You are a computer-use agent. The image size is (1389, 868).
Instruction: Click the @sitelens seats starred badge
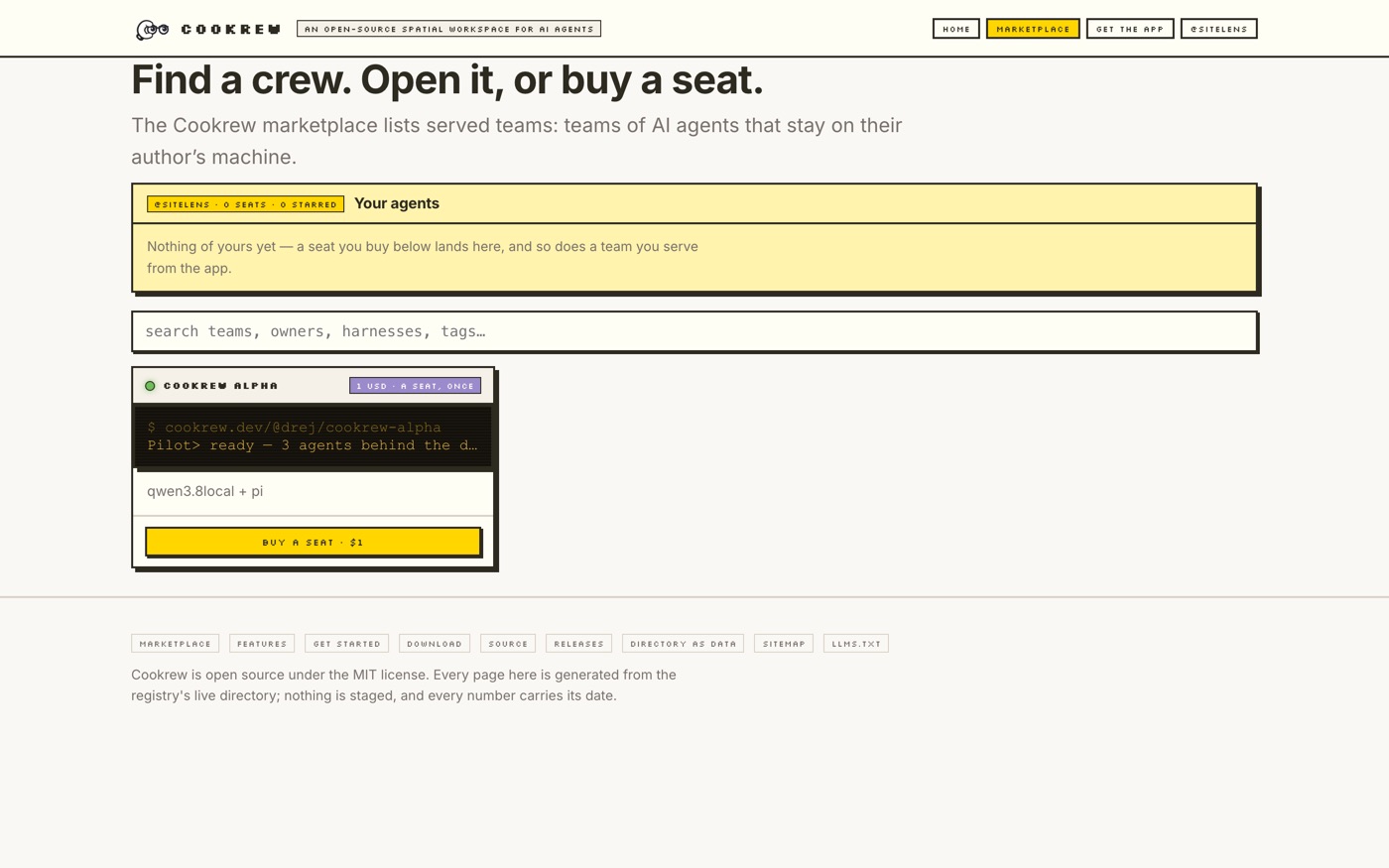(x=245, y=204)
